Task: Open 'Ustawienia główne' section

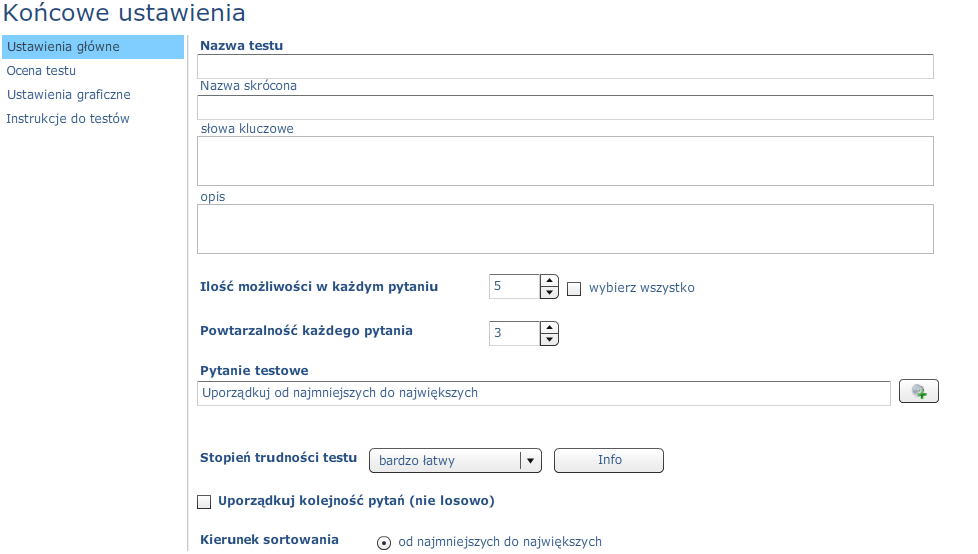Action: coord(93,47)
